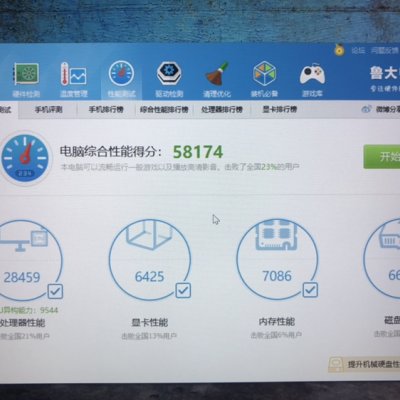400x400 pixels.
Task: Click the 提升机械硬盘性能 tip link
Action: (x=374, y=364)
